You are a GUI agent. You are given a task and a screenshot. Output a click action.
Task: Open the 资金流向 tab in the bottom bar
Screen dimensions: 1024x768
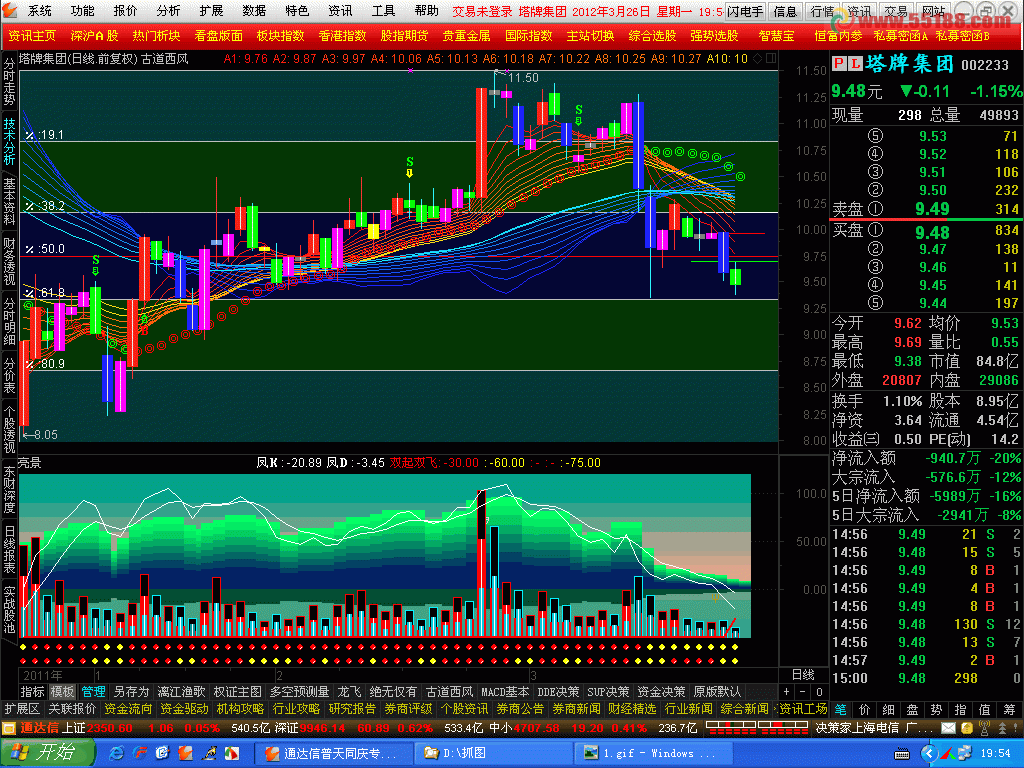128,709
